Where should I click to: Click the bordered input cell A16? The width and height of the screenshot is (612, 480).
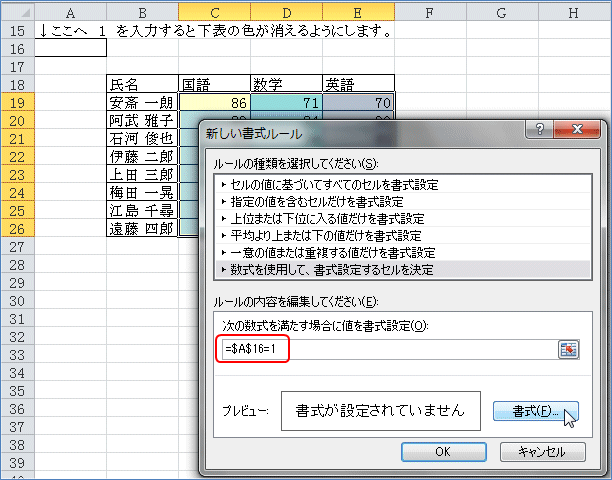(x=71, y=48)
